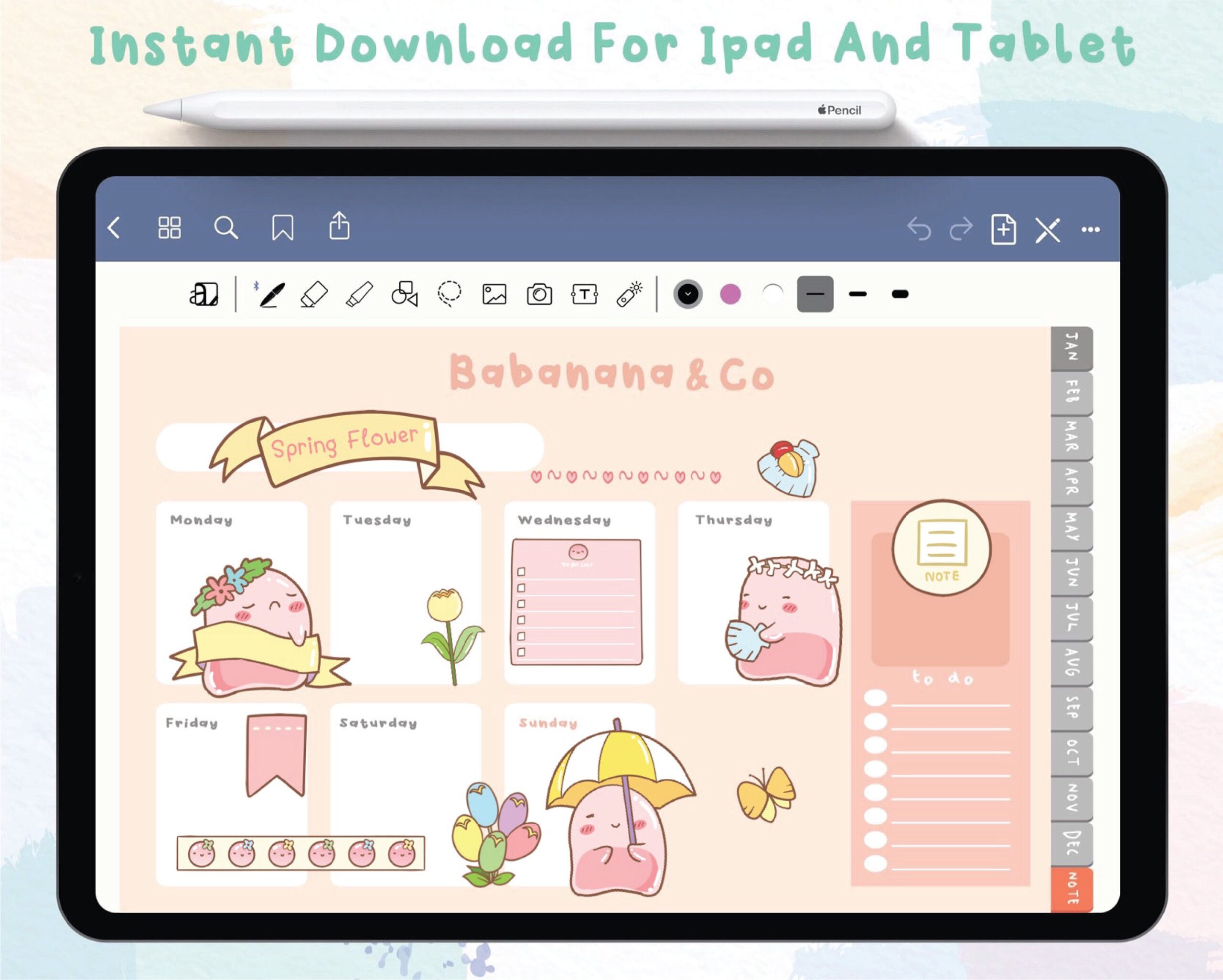1223x980 pixels.
Task: Add a new page
Action: point(1003,229)
